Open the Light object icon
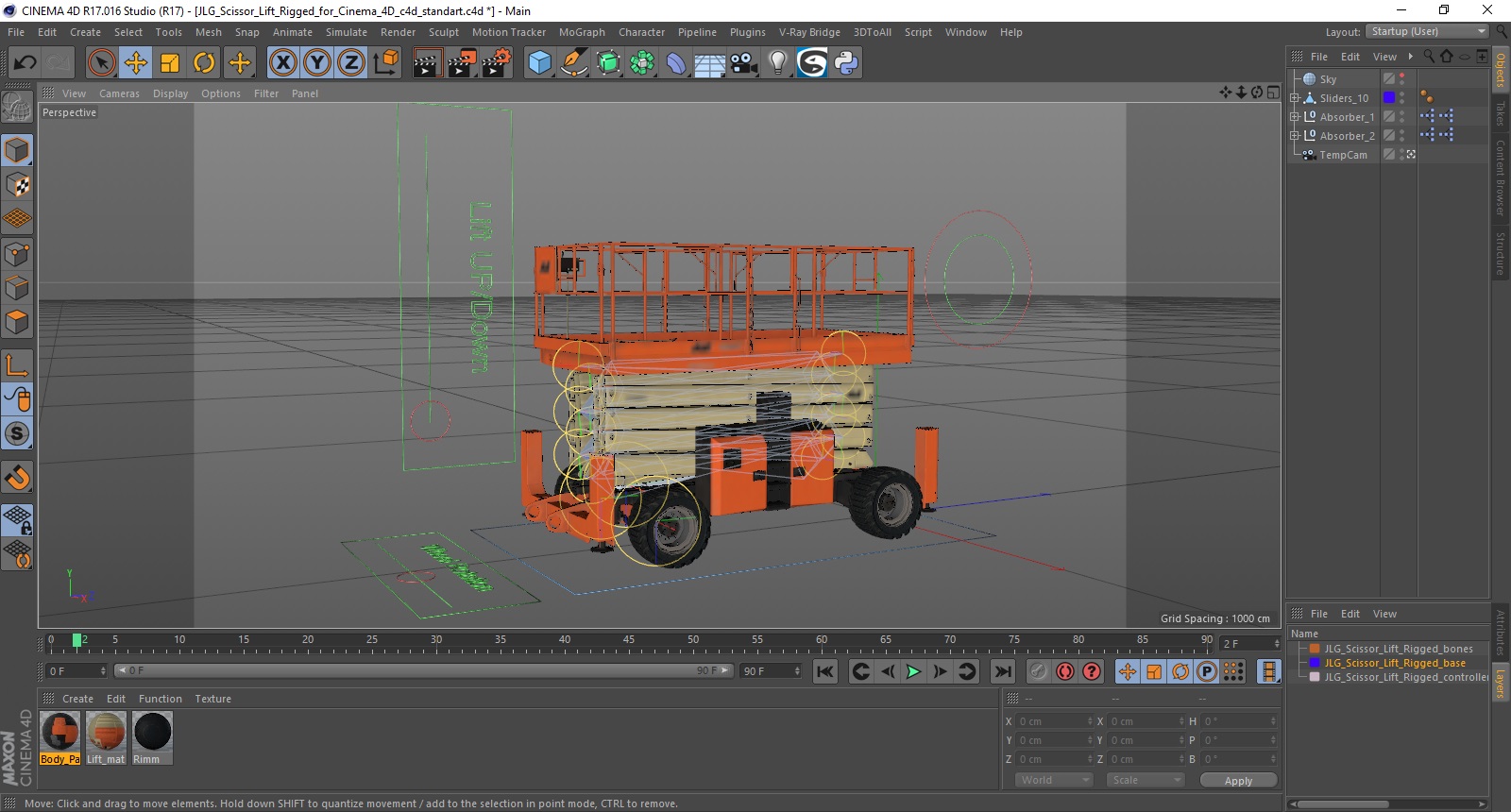The width and height of the screenshot is (1511, 812). tap(777, 63)
